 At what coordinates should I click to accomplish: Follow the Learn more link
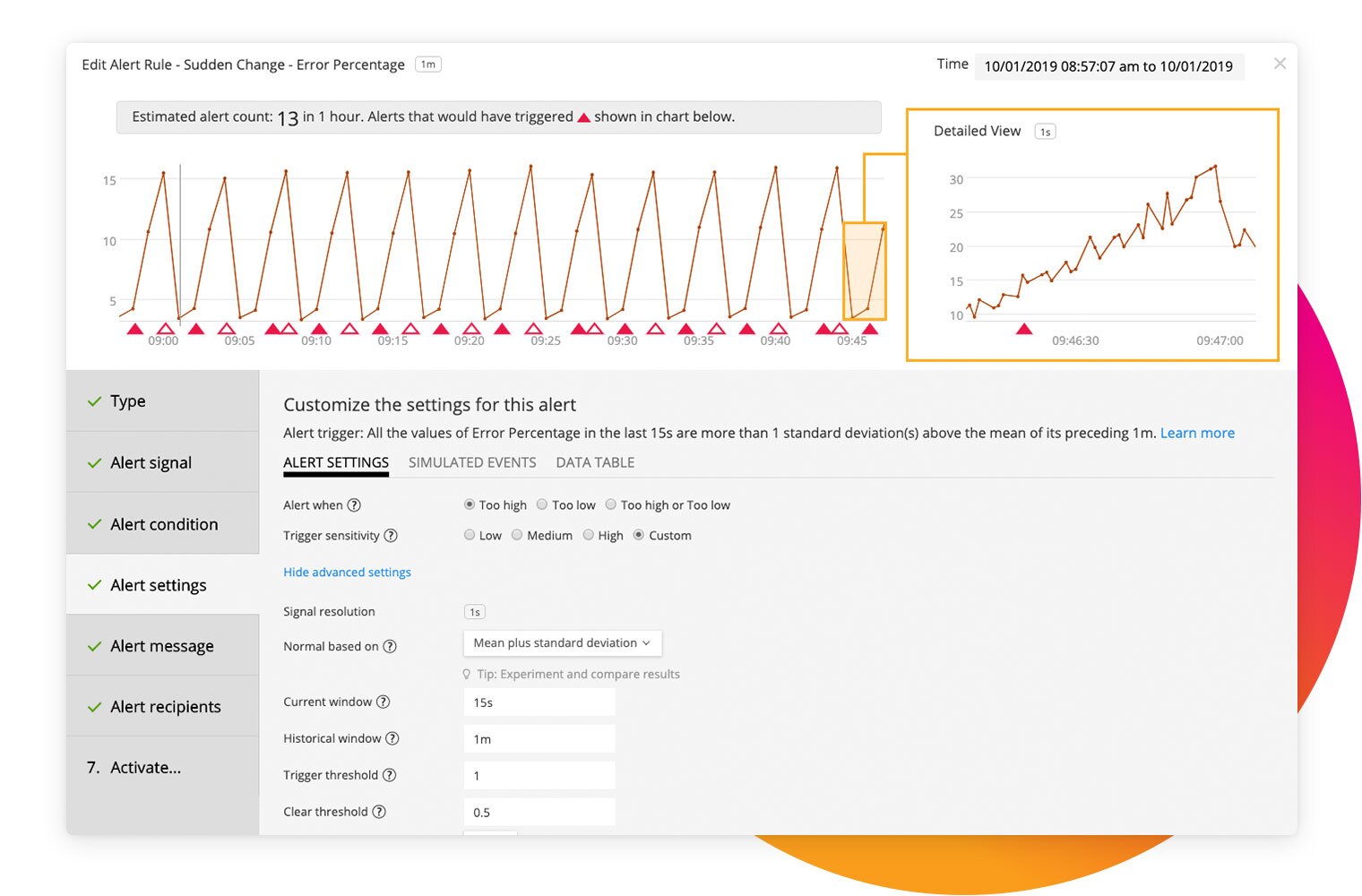[x=1197, y=434]
